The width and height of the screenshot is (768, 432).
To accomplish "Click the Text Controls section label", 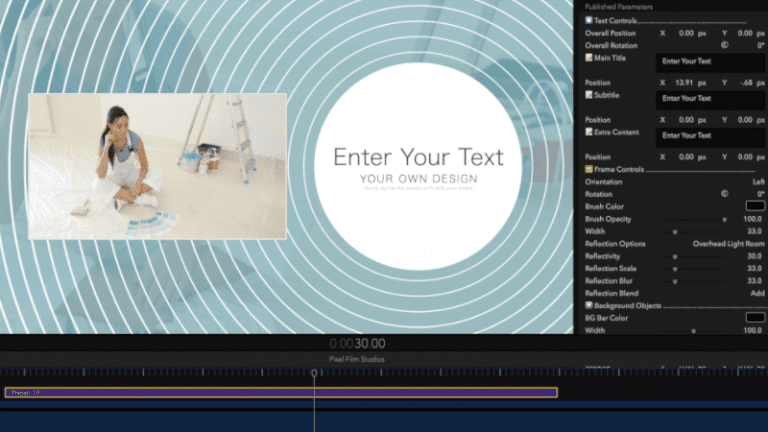I will click(x=615, y=21).
